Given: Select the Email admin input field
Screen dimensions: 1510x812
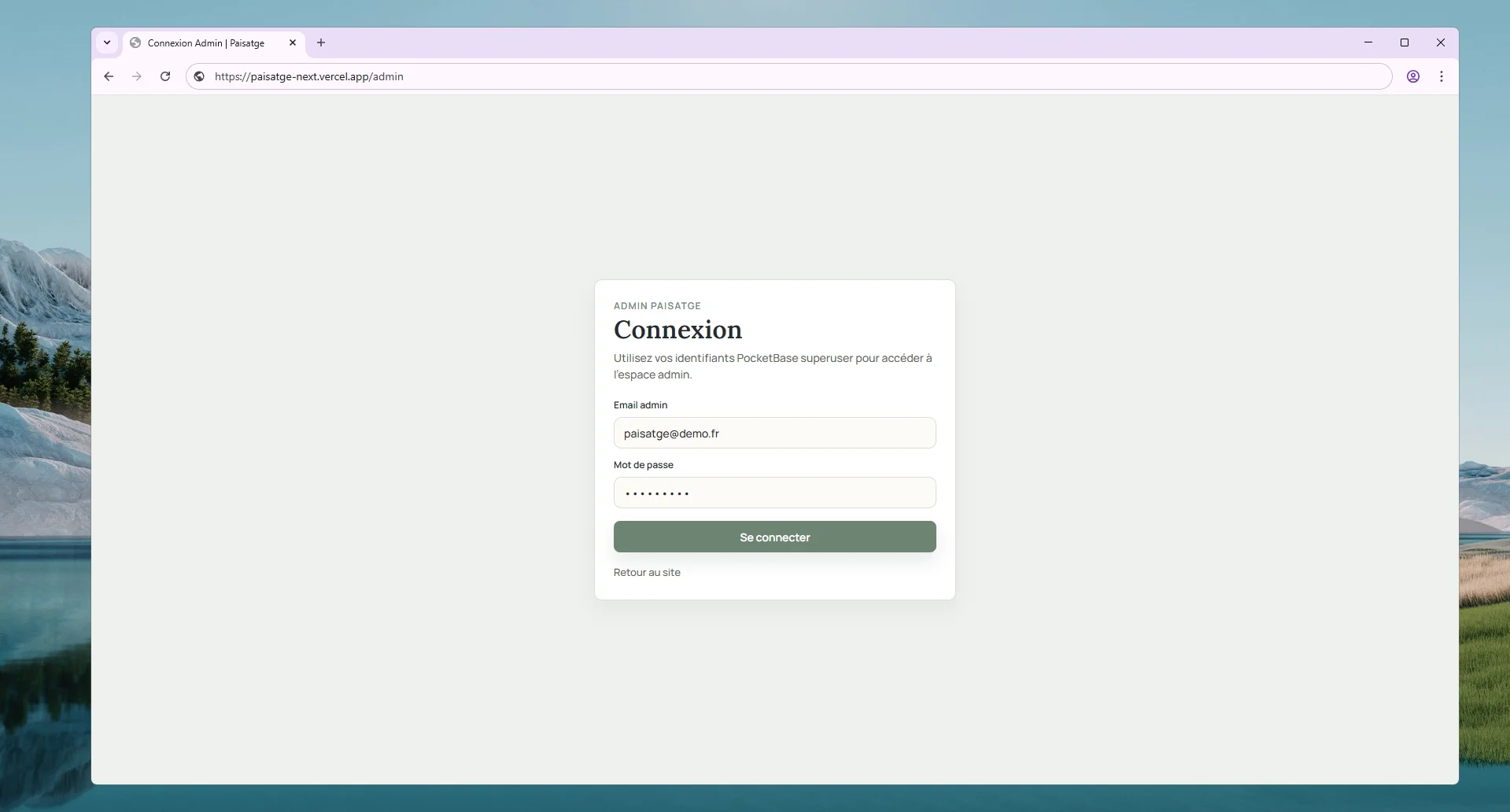Looking at the screenshot, I should click(x=775, y=433).
